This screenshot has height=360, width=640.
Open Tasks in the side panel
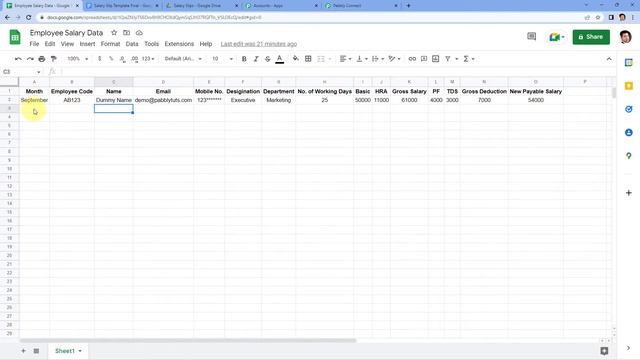[x=629, y=109]
